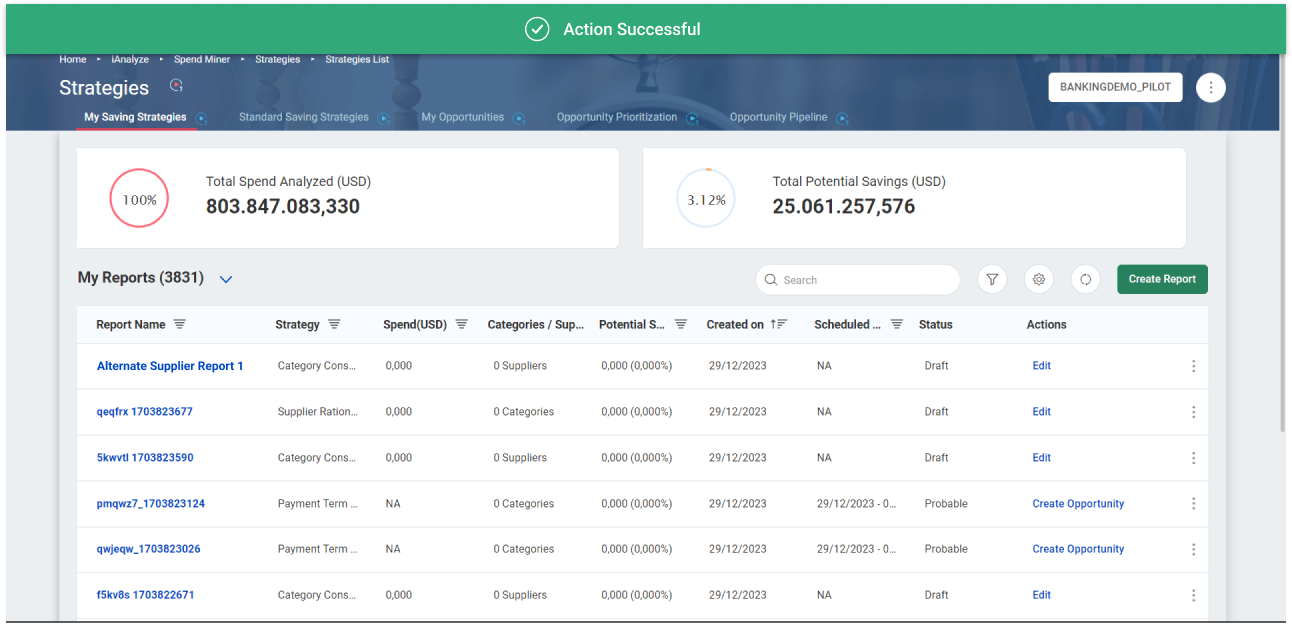The image size is (1292, 624).
Task: Open kebab menu for pmqwz7_1703823124 row
Action: coord(1193,504)
